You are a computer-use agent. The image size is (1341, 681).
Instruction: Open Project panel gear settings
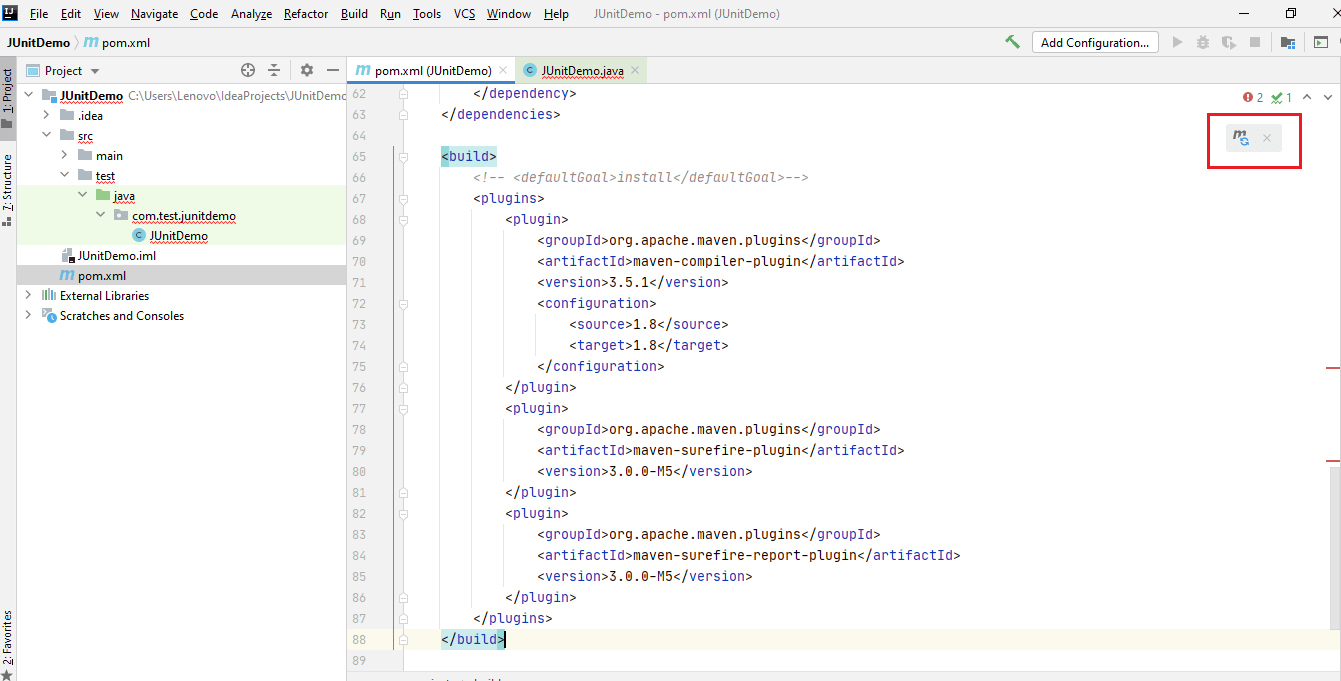[x=307, y=70]
